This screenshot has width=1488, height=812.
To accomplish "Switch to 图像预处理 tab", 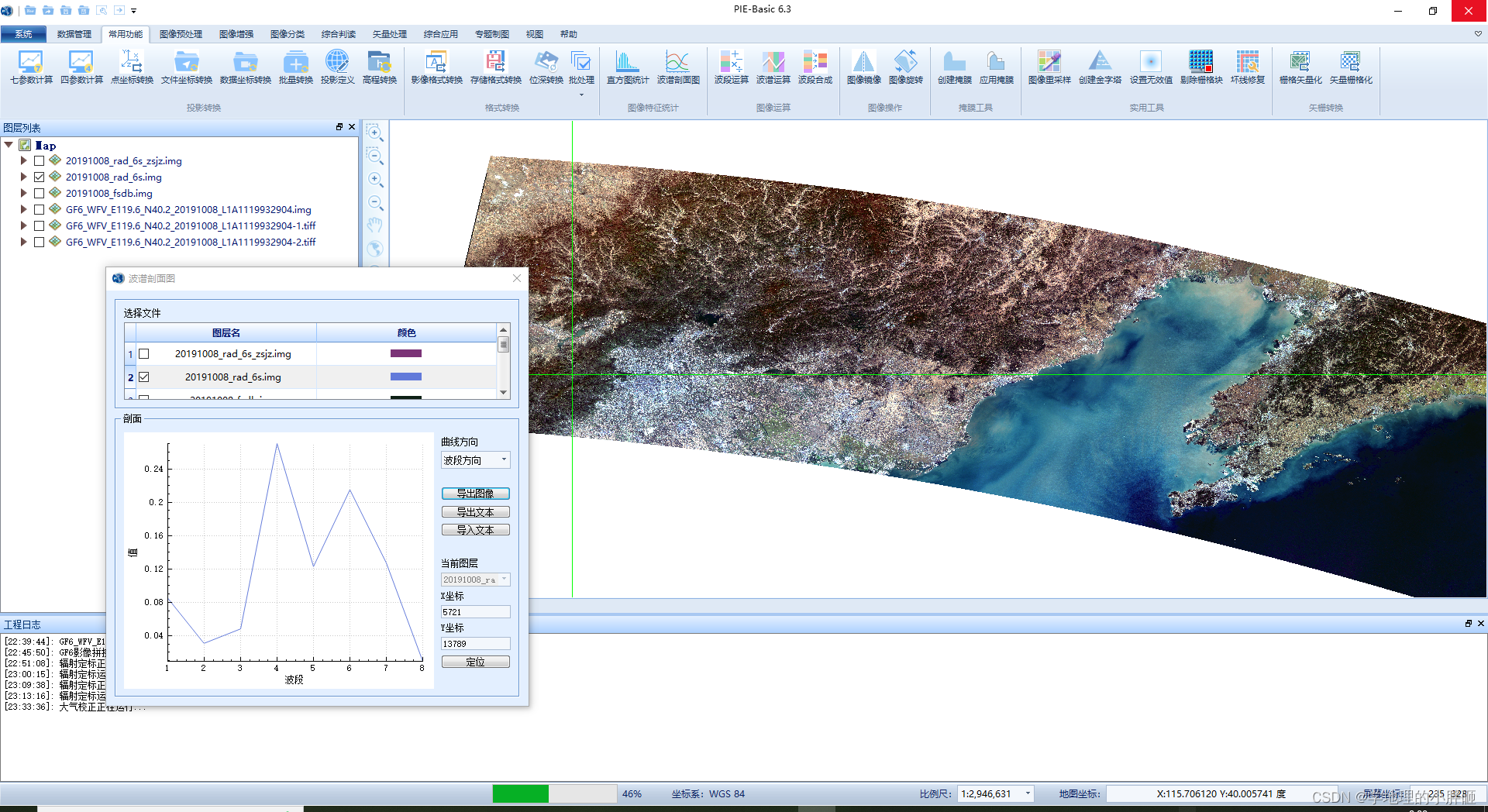I will pos(181,34).
